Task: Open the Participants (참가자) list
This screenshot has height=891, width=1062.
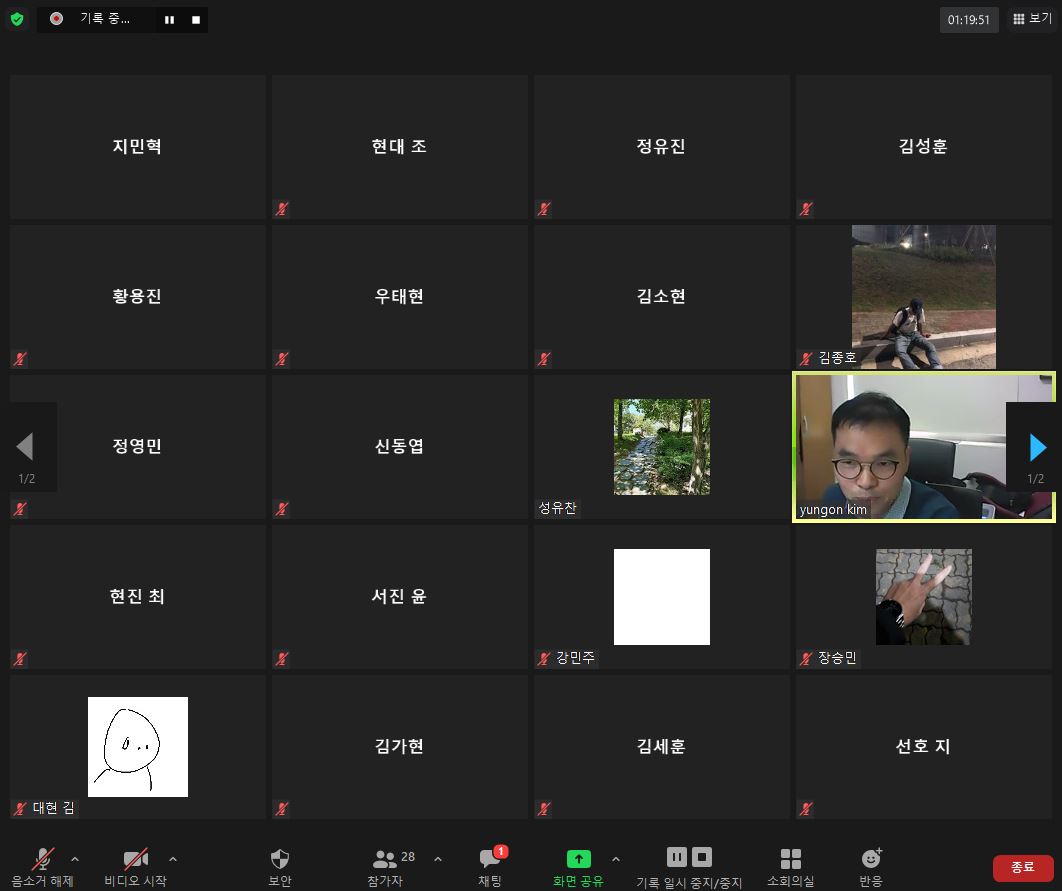Action: [x=385, y=867]
